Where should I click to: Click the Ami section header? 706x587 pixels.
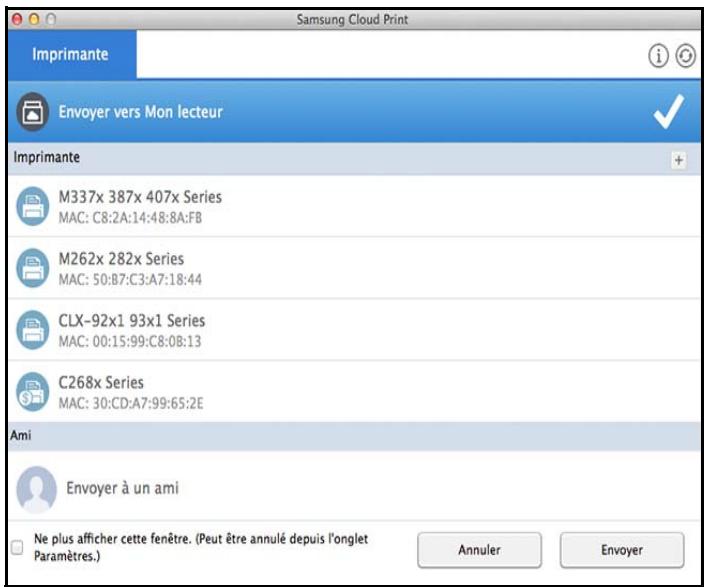pos(354,436)
